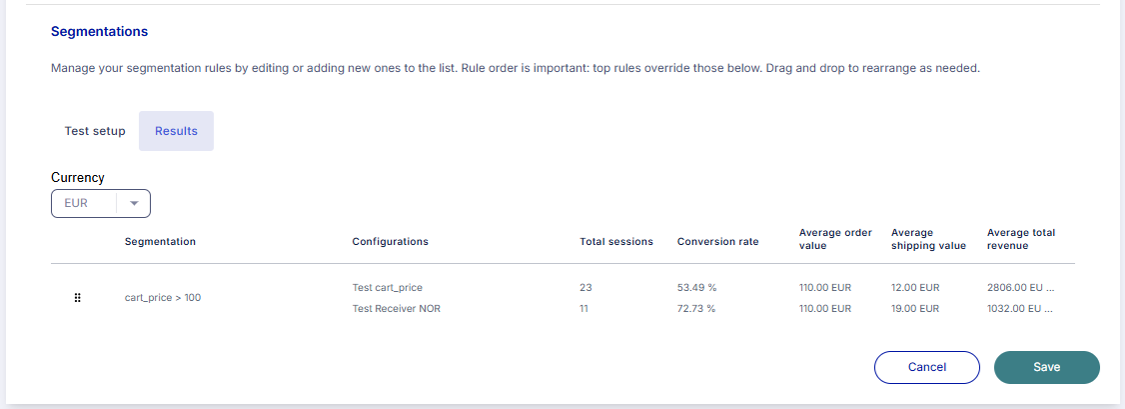Select the Results tab

click(176, 131)
